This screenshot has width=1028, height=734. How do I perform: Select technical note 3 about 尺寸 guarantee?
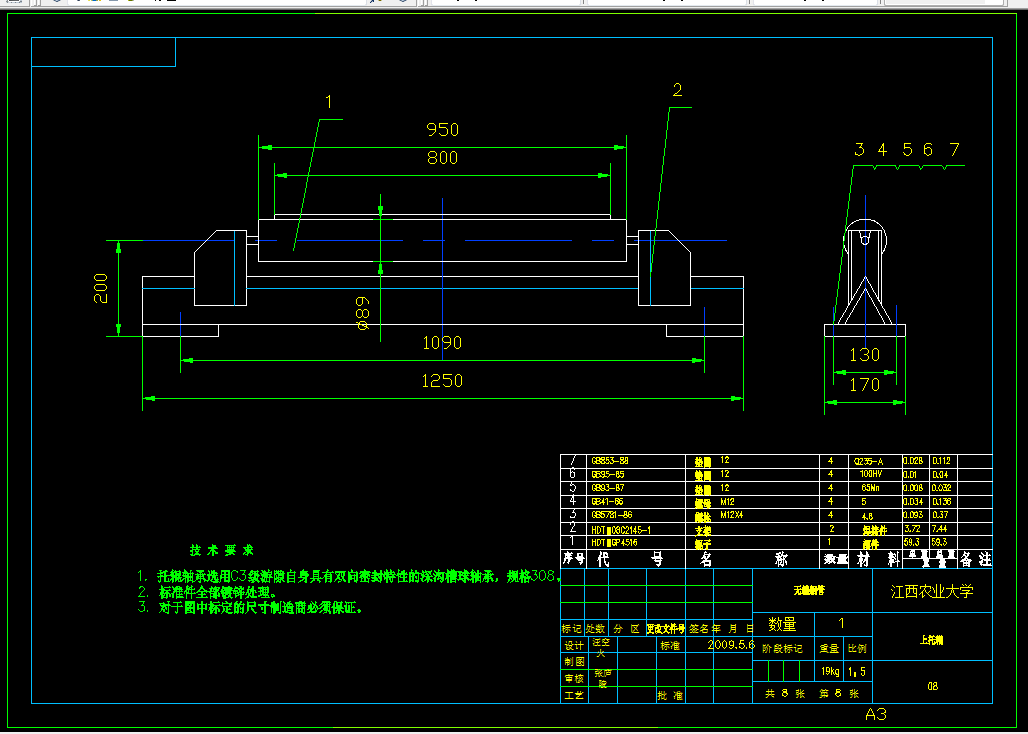pos(250,608)
